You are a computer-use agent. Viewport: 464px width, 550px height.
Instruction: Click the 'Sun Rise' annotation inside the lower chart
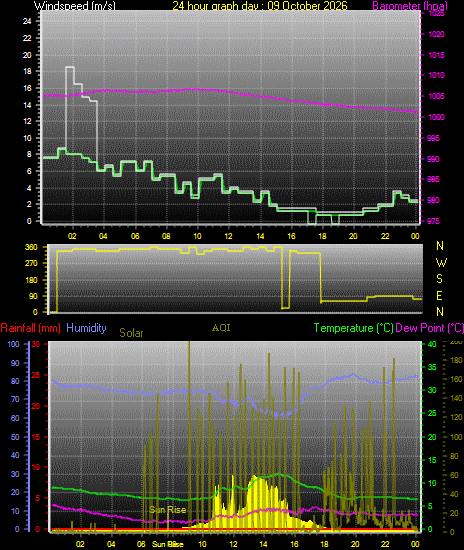point(168,510)
